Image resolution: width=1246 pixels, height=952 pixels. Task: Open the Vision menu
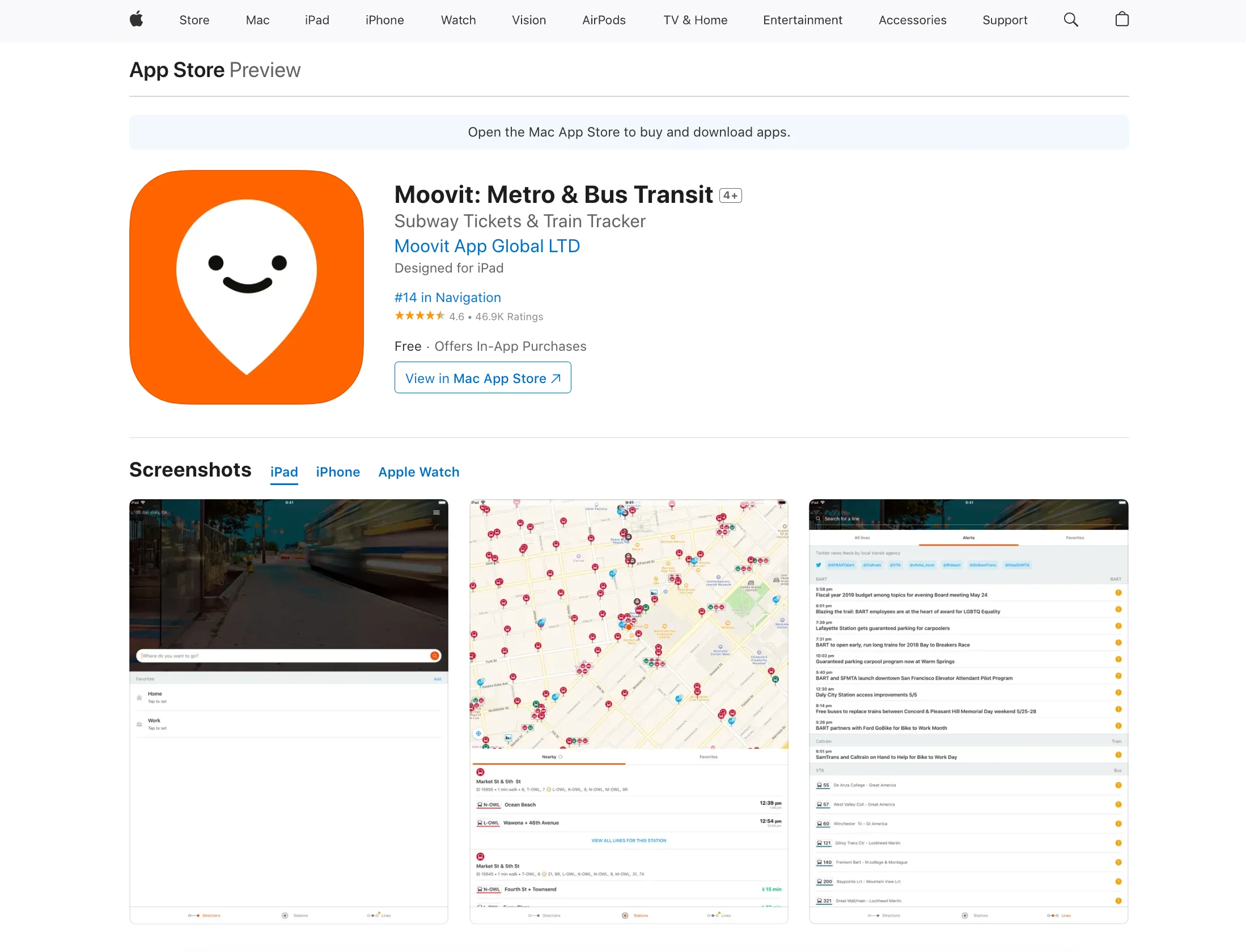(529, 20)
